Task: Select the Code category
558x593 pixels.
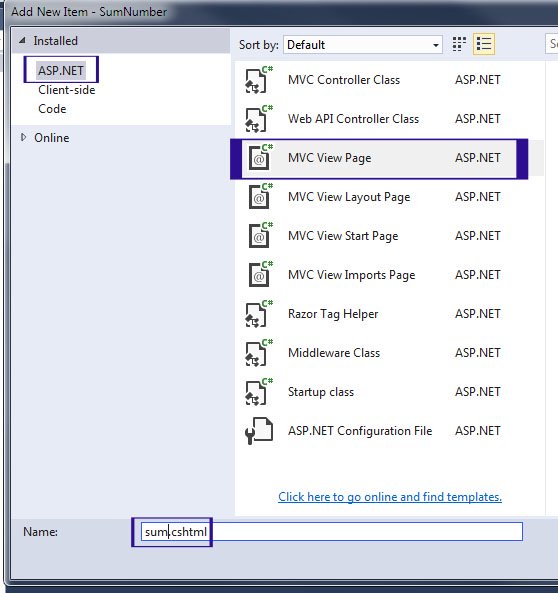Action: [x=52, y=109]
